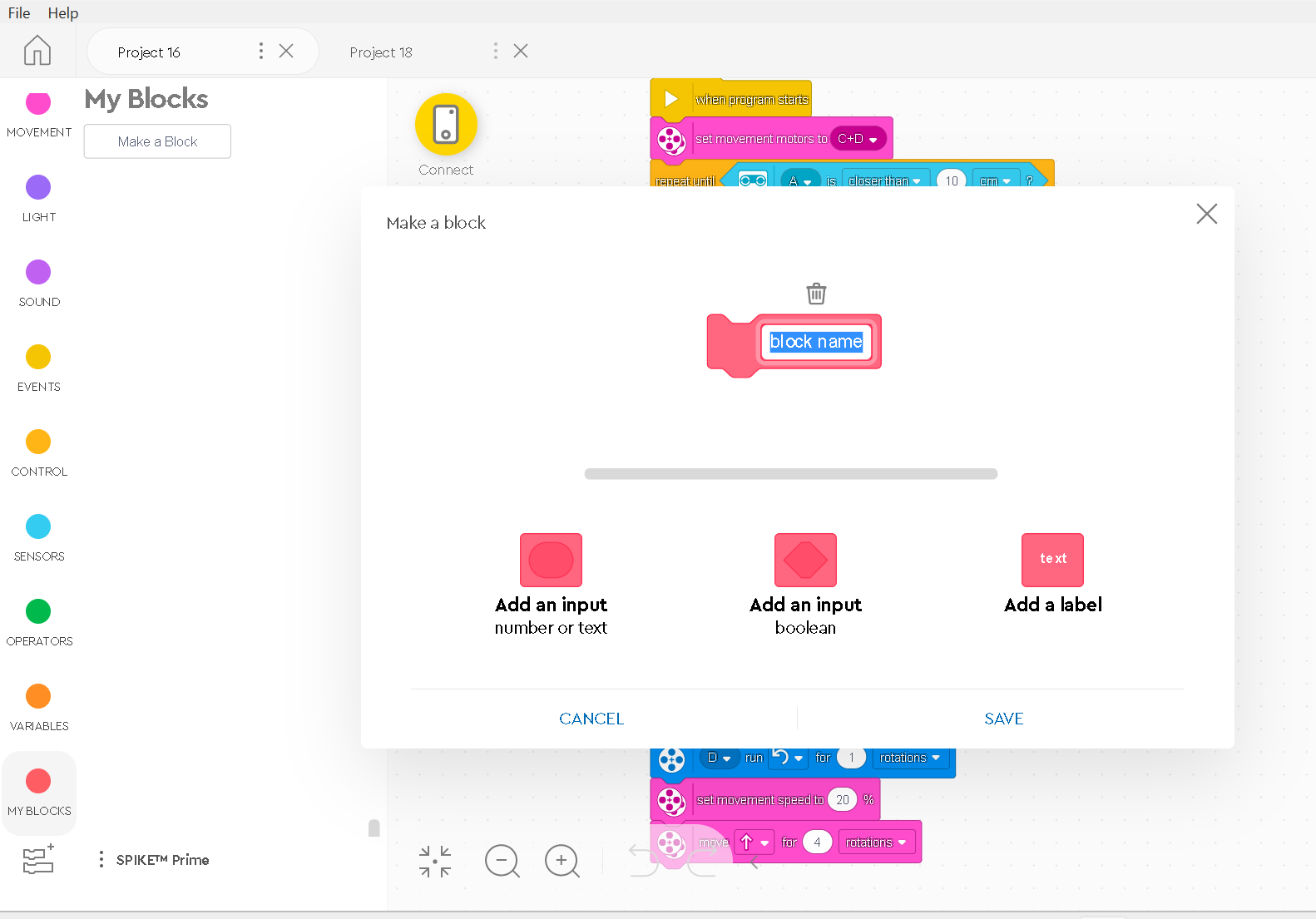This screenshot has width=1316, height=919.
Task: Add a text label icon
Action: coord(1052,561)
